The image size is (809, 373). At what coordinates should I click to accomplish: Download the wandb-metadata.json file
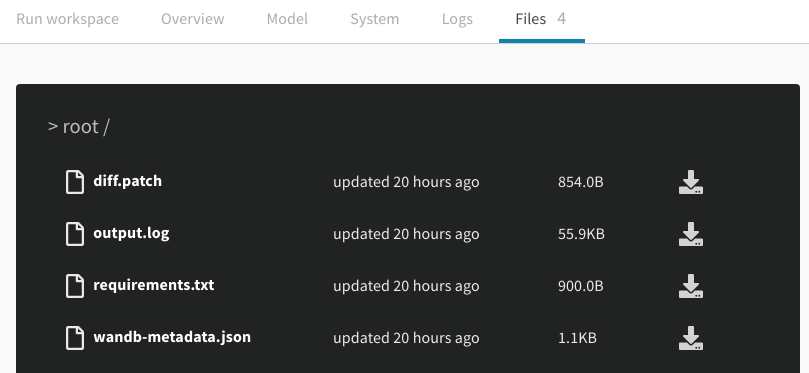click(691, 338)
